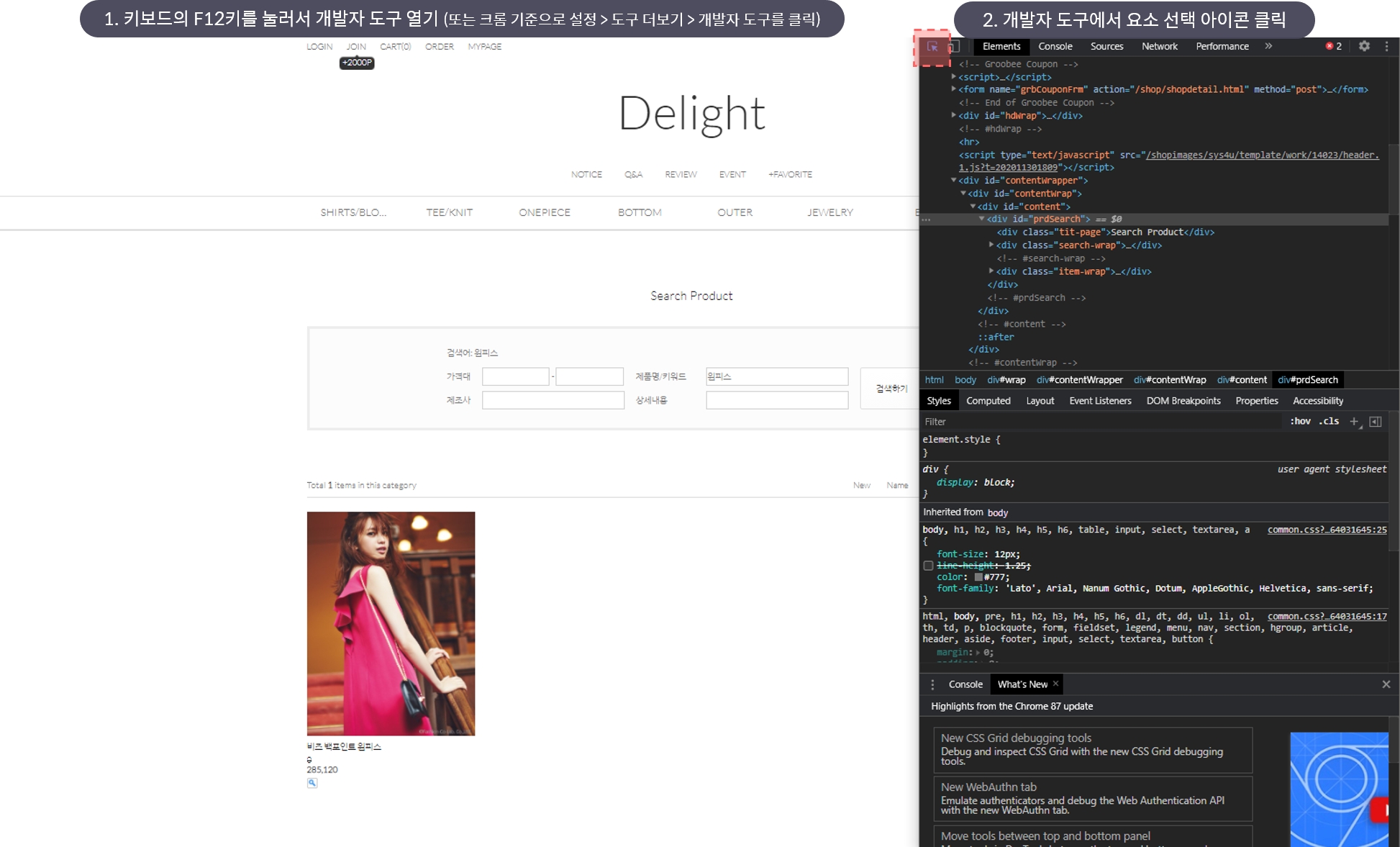Viewport: 1400px width, 847px height.
Task: Toggle the :hov element state panel
Action: click(1300, 422)
